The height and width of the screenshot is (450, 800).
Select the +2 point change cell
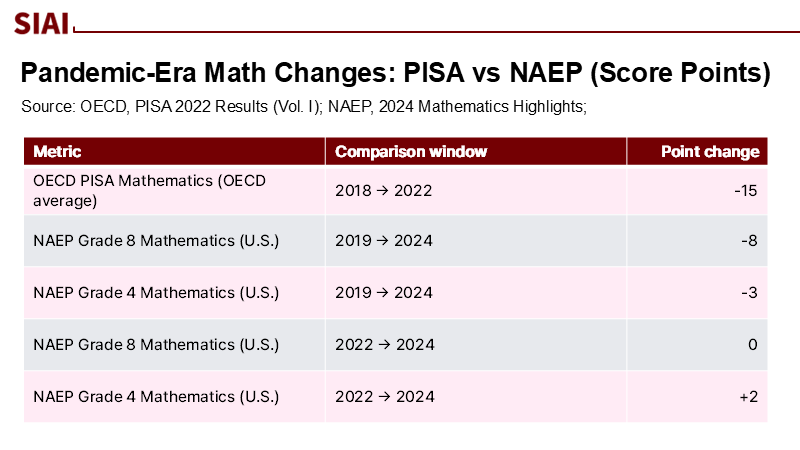tap(749, 396)
